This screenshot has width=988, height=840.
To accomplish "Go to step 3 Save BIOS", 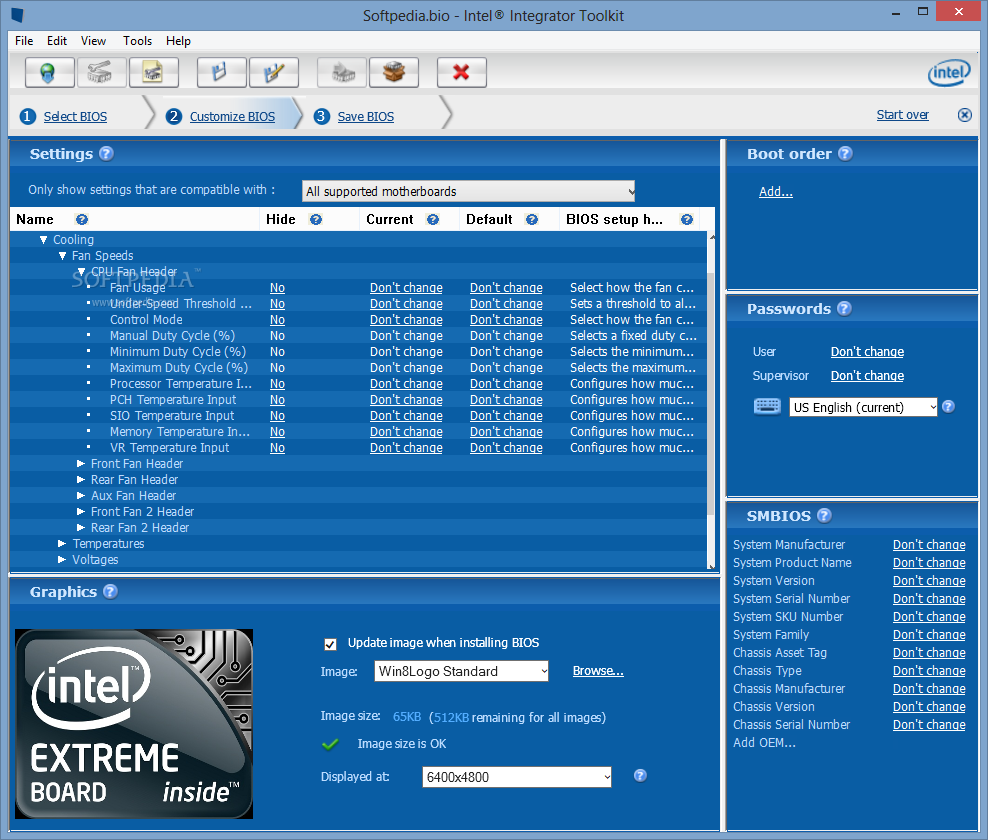I will 365,117.
